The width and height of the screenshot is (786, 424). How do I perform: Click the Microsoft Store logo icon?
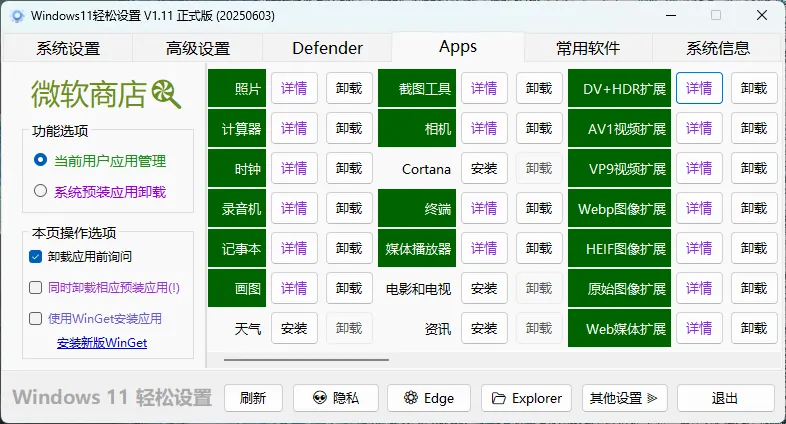pos(166,95)
